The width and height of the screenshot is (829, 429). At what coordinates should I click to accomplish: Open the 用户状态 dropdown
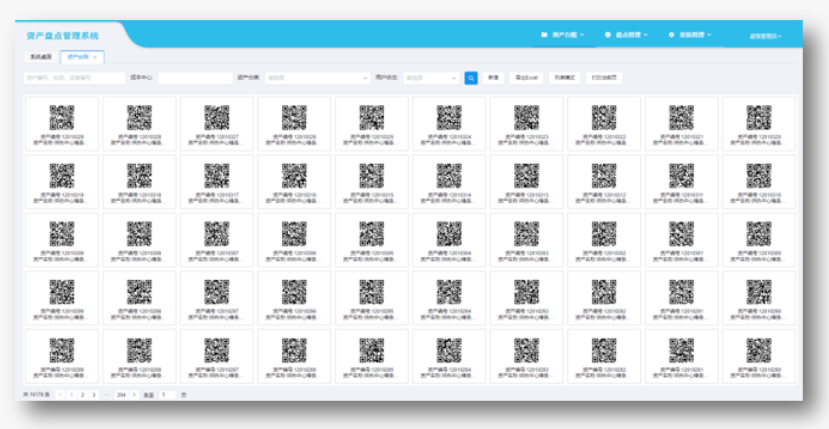pyautogui.click(x=431, y=77)
